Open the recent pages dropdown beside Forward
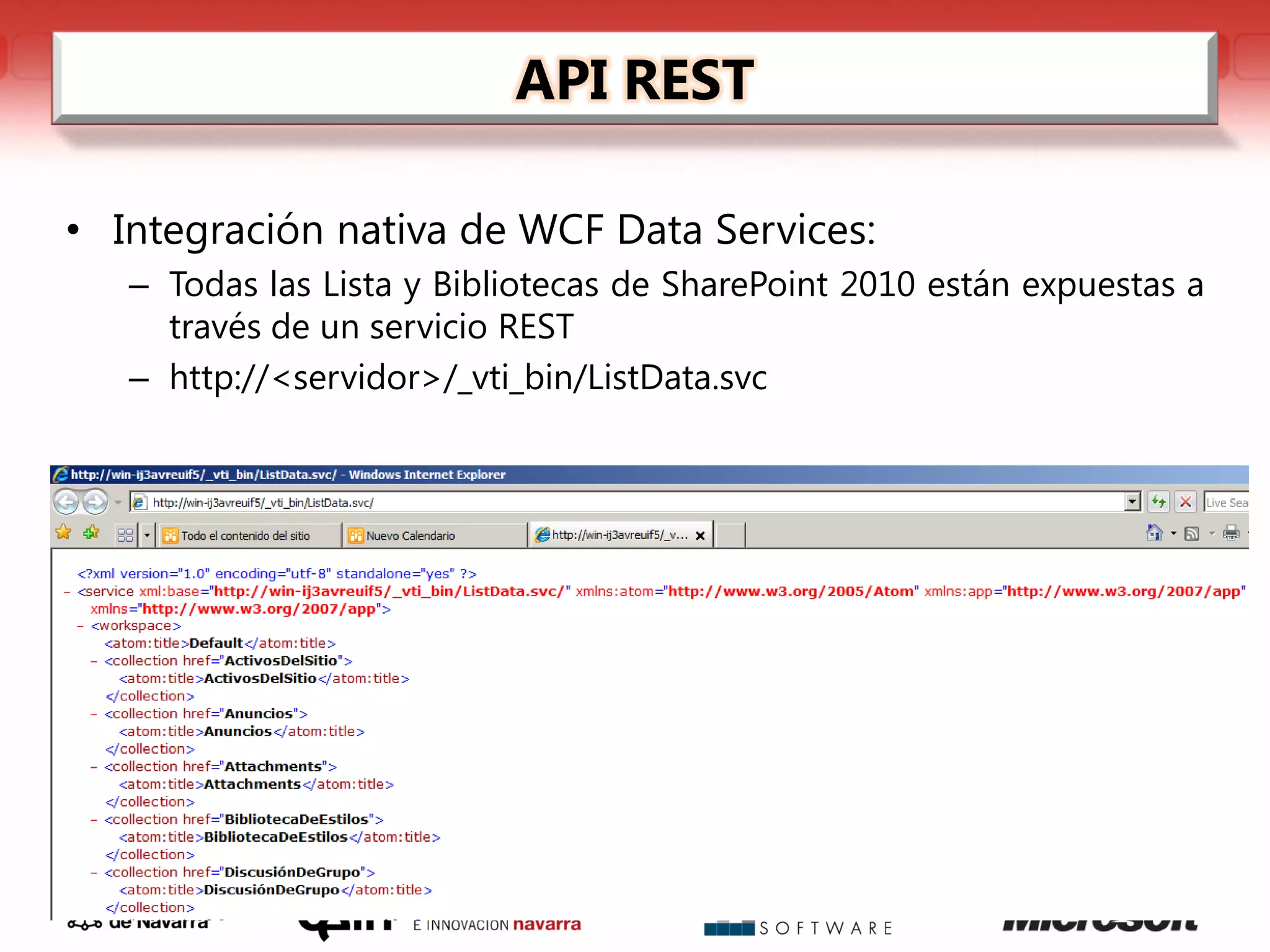The height and width of the screenshot is (952, 1270). click(x=118, y=503)
